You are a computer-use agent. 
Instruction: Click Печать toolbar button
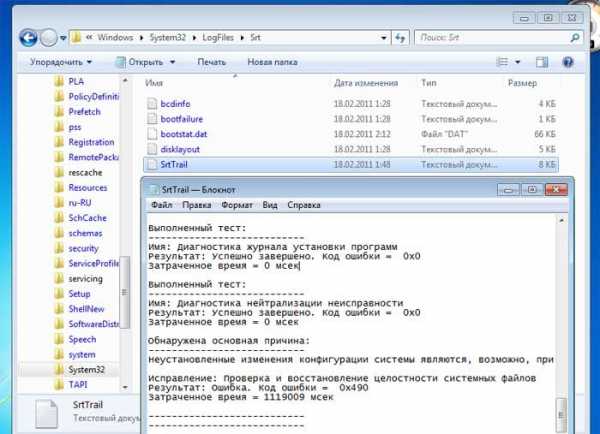click(212, 62)
